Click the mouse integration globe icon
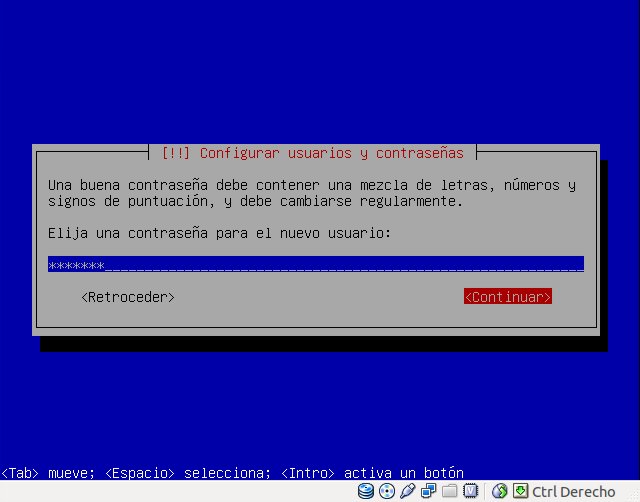This screenshot has height=502, width=640. 499,491
